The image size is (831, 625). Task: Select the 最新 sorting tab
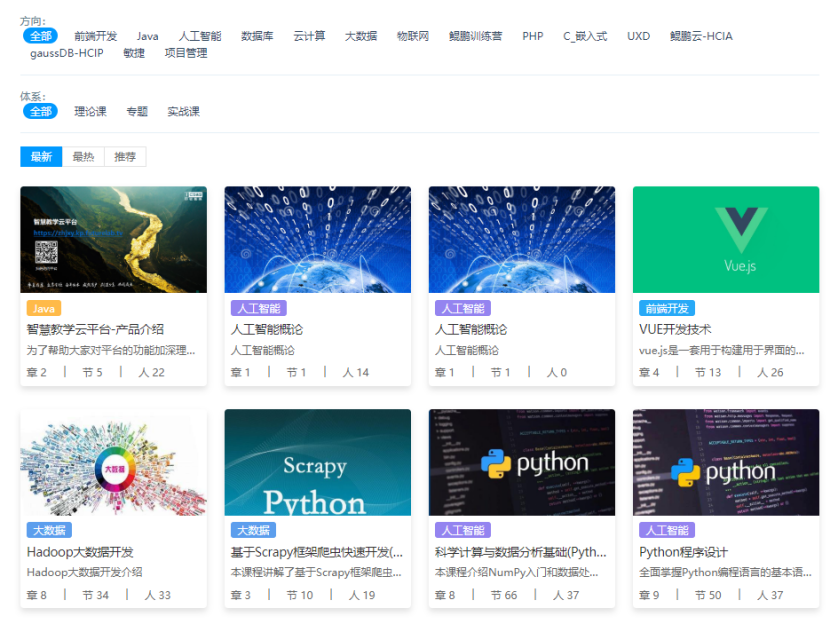click(x=41, y=156)
